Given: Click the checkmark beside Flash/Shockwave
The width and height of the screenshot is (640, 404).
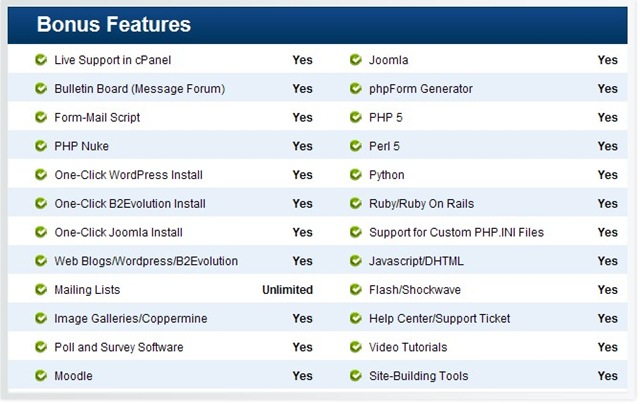Looking at the screenshot, I should tap(356, 289).
